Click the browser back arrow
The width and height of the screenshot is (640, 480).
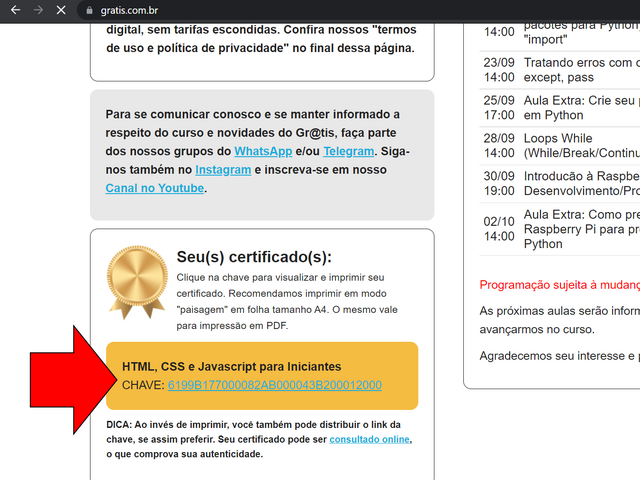15,9
